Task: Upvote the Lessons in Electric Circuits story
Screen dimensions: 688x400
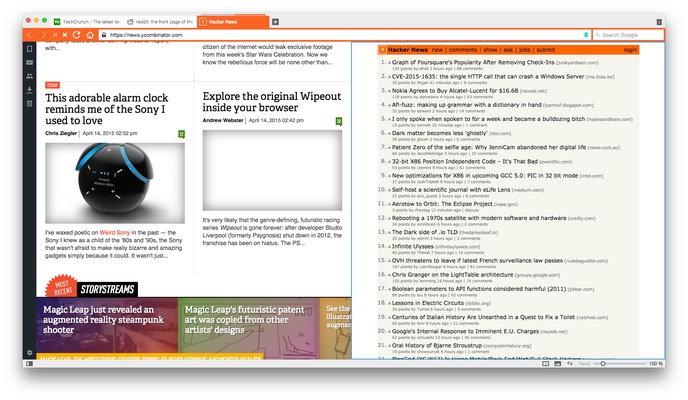Action: (389, 303)
